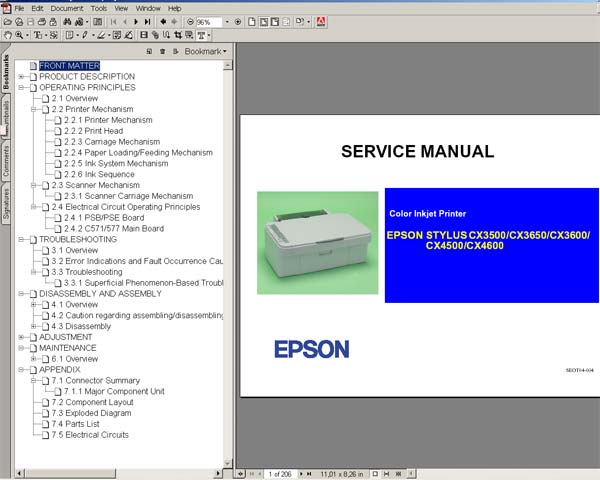
Task: Collapse the 2.2 Printer Mechanism node
Action: pyautogui.click(x=34, y=109)
